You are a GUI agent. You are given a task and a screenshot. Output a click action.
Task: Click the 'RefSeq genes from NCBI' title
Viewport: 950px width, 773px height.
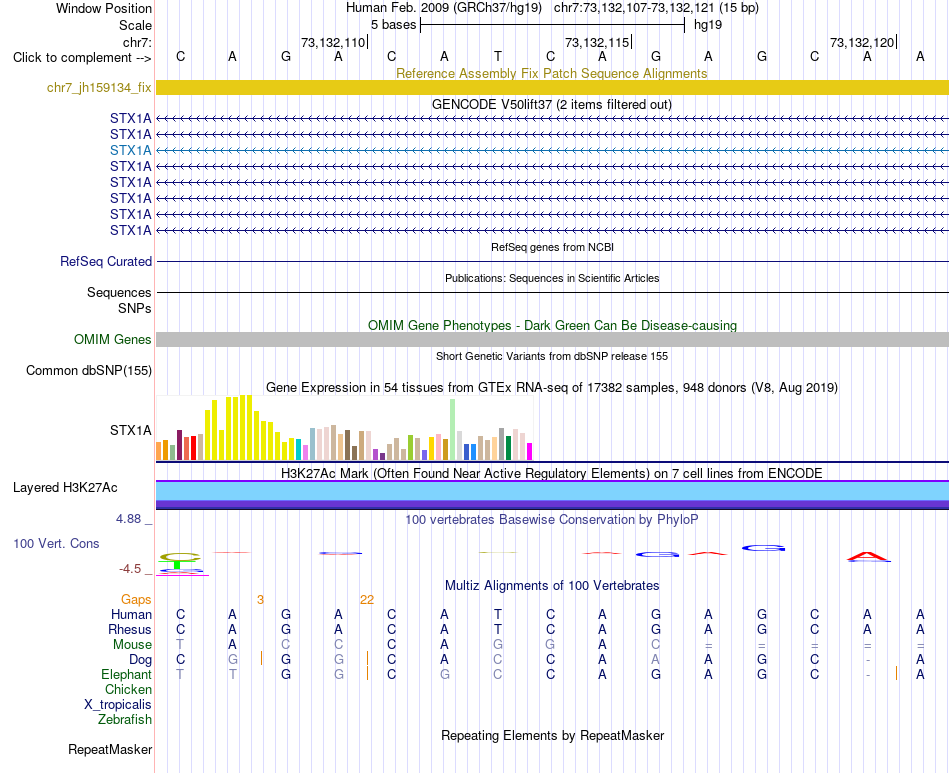pyautogui.click(x=552, y=247)
